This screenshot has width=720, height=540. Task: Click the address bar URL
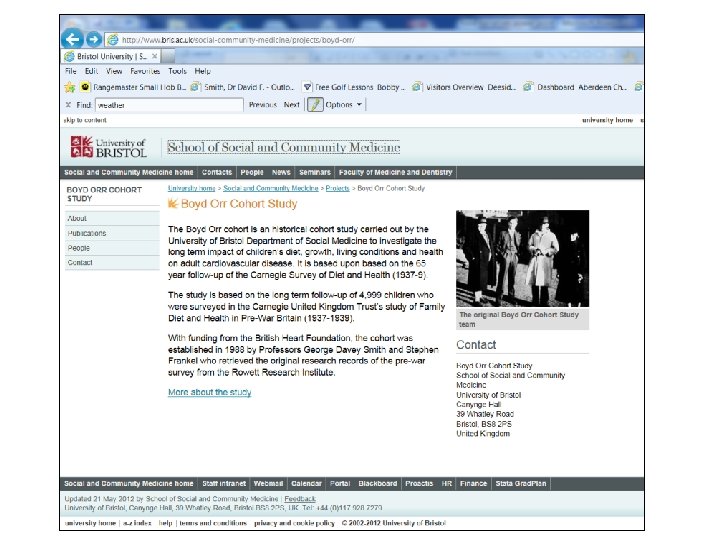point(238,40)
